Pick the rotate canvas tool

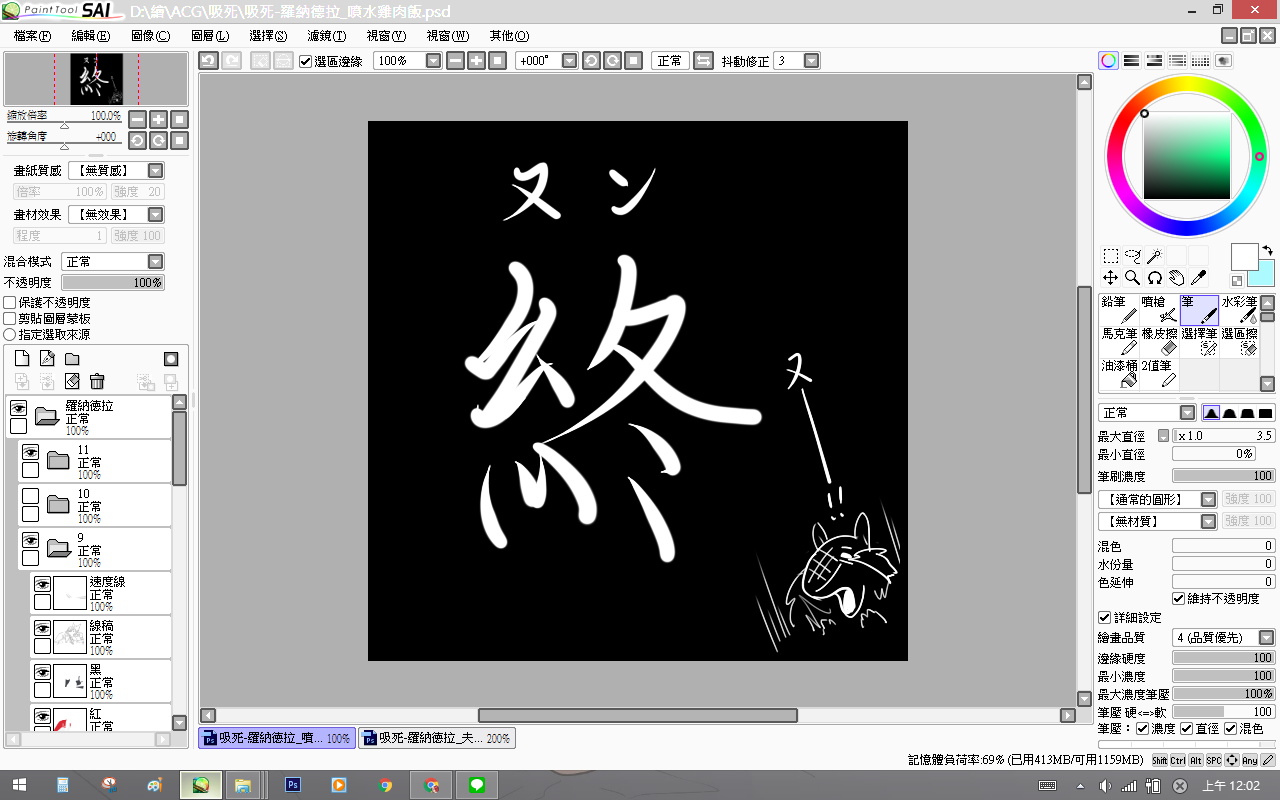pyautogui.click(x=1155, y=278)
